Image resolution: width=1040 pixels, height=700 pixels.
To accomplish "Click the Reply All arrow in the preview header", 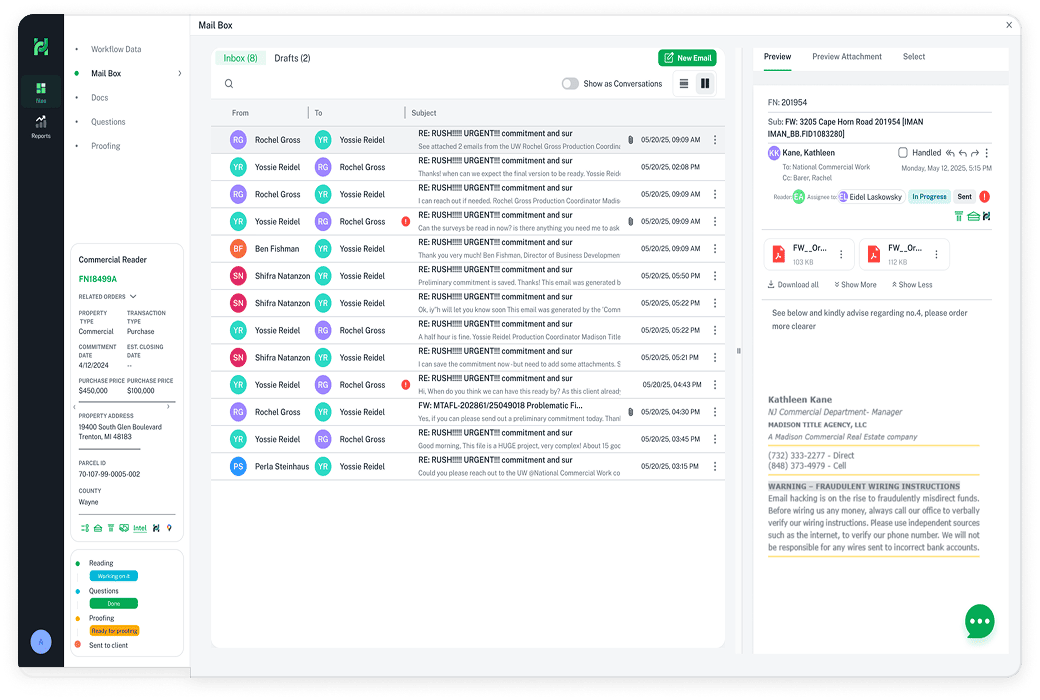I will (x=950, y=153).
